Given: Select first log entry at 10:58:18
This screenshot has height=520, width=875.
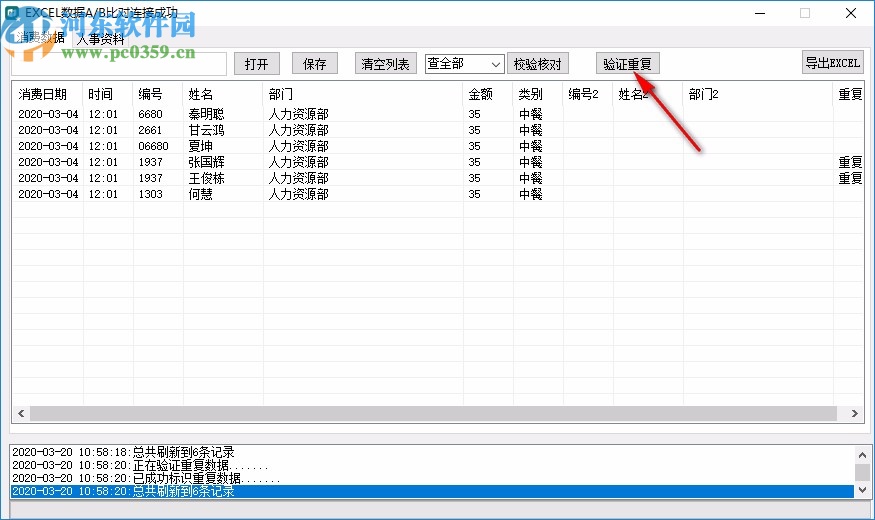Looking at the screenshot, I should point(432,452).
